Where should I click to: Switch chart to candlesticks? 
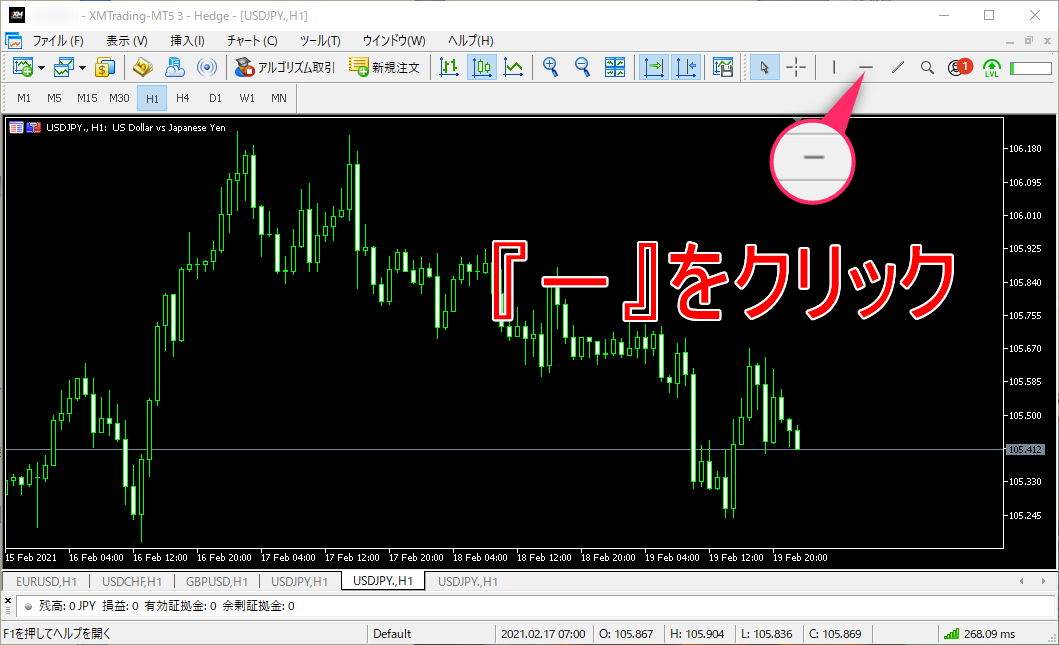482,68
